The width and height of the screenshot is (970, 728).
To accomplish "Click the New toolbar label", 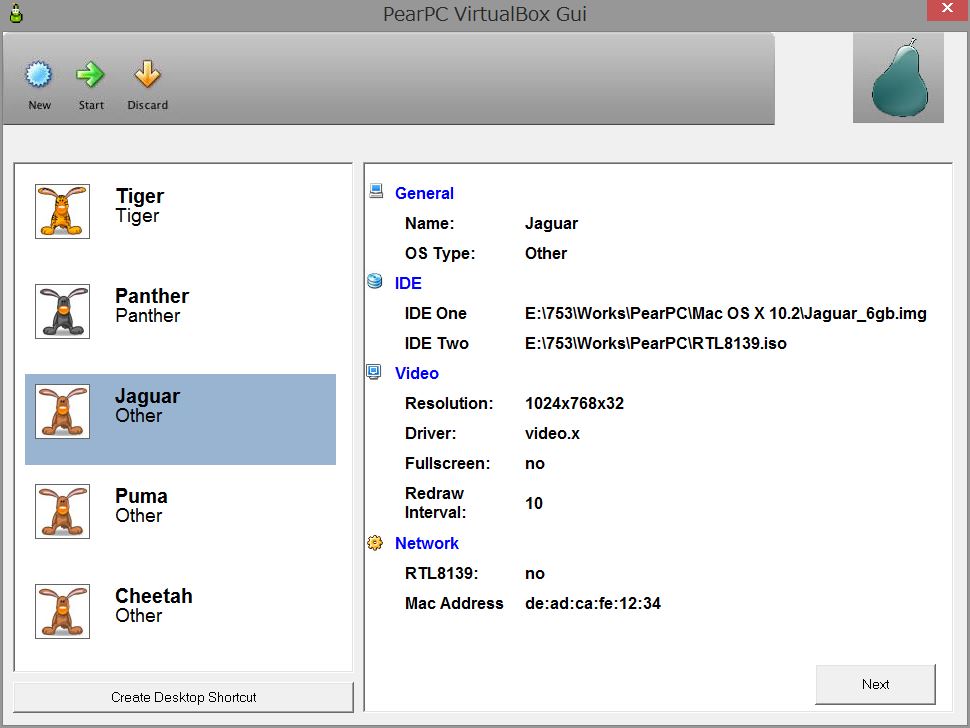I will coord(40,105).
